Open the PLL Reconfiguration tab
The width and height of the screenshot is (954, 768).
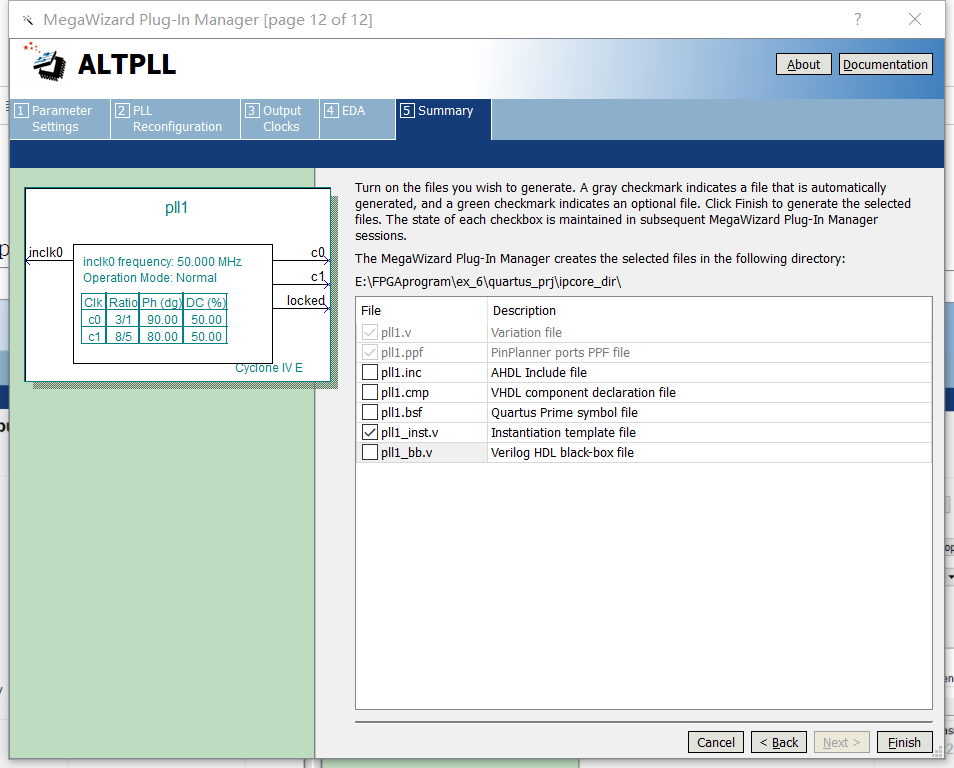175,119
